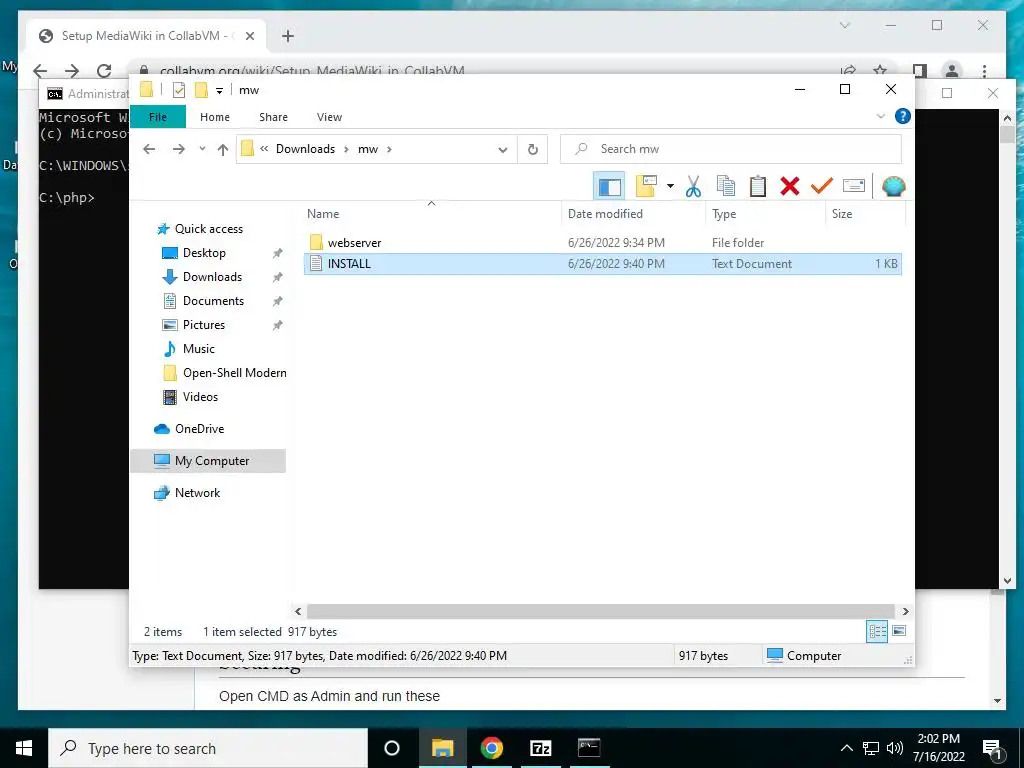The width and height of the screenshot is (1024, 768).
Task: Open the Home ribbon tab
Action: (215, 117)
